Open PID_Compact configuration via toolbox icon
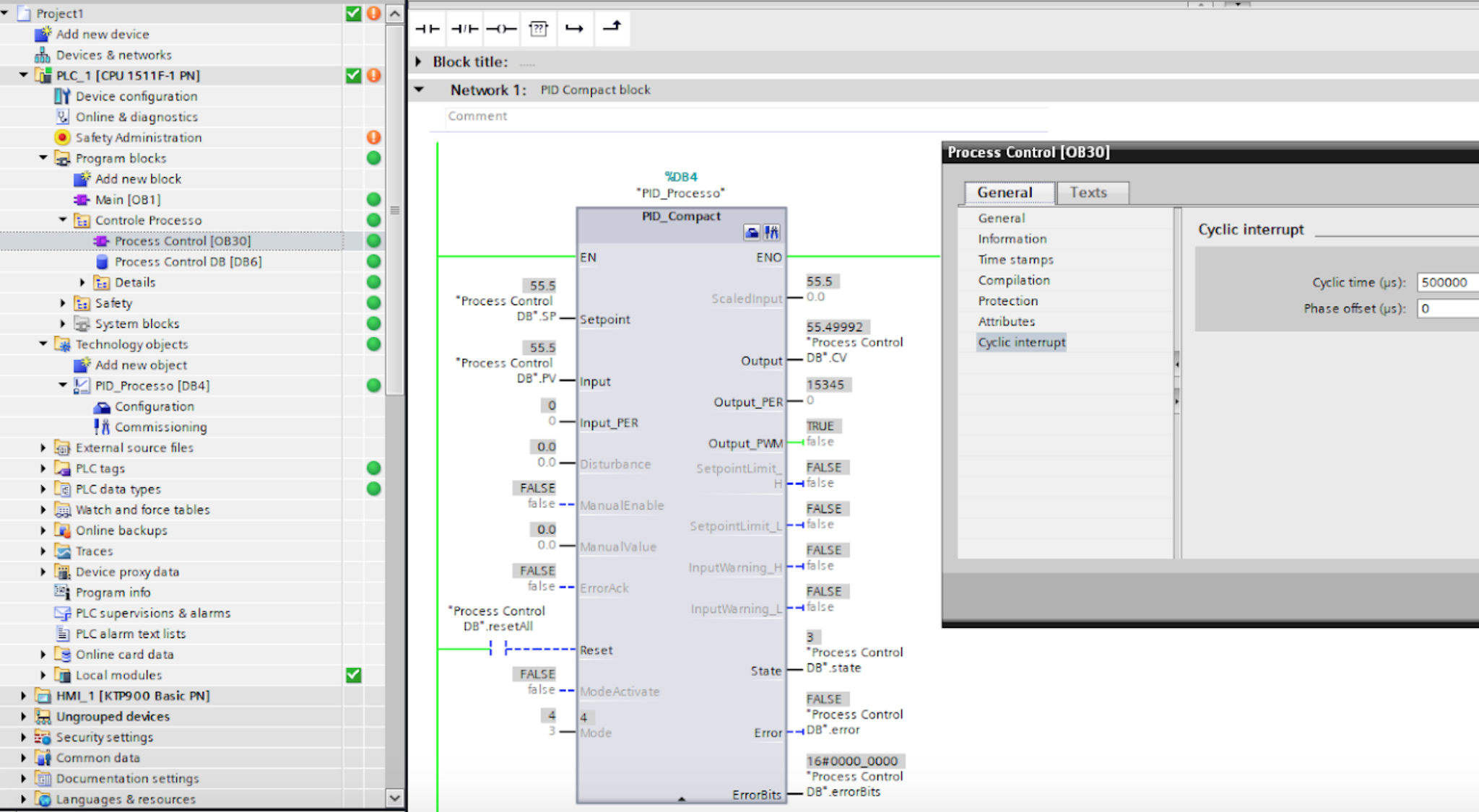 tap(752, 232)
